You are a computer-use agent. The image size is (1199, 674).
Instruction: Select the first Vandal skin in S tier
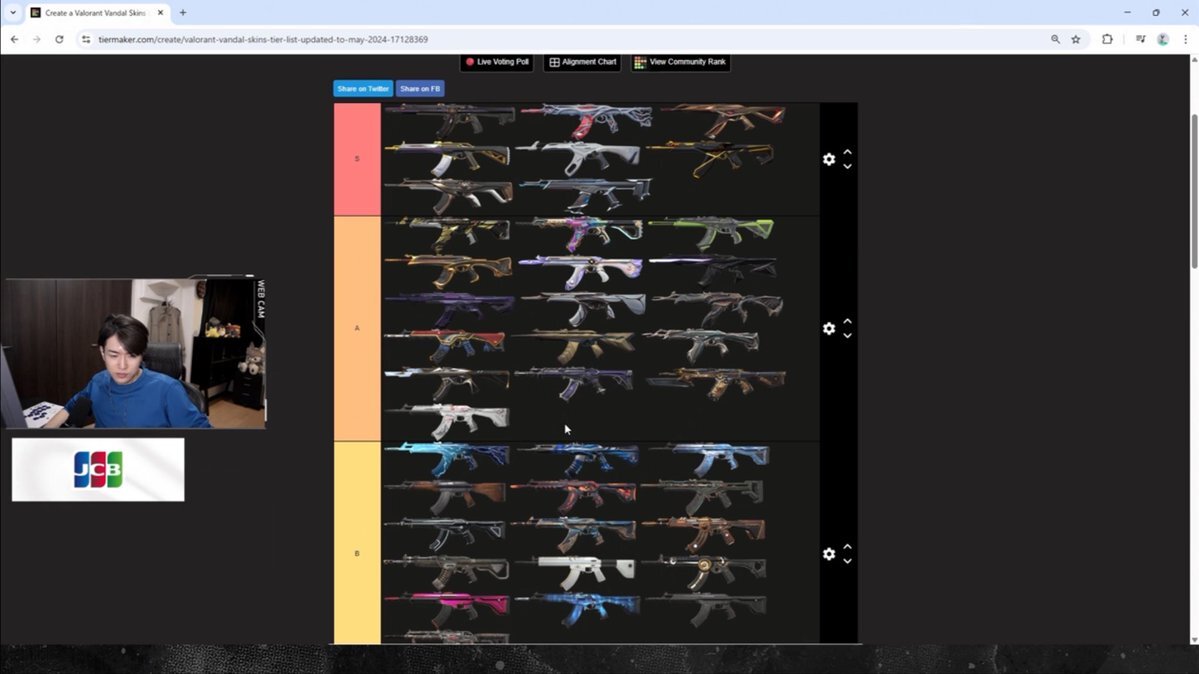(x=450, y=121)
